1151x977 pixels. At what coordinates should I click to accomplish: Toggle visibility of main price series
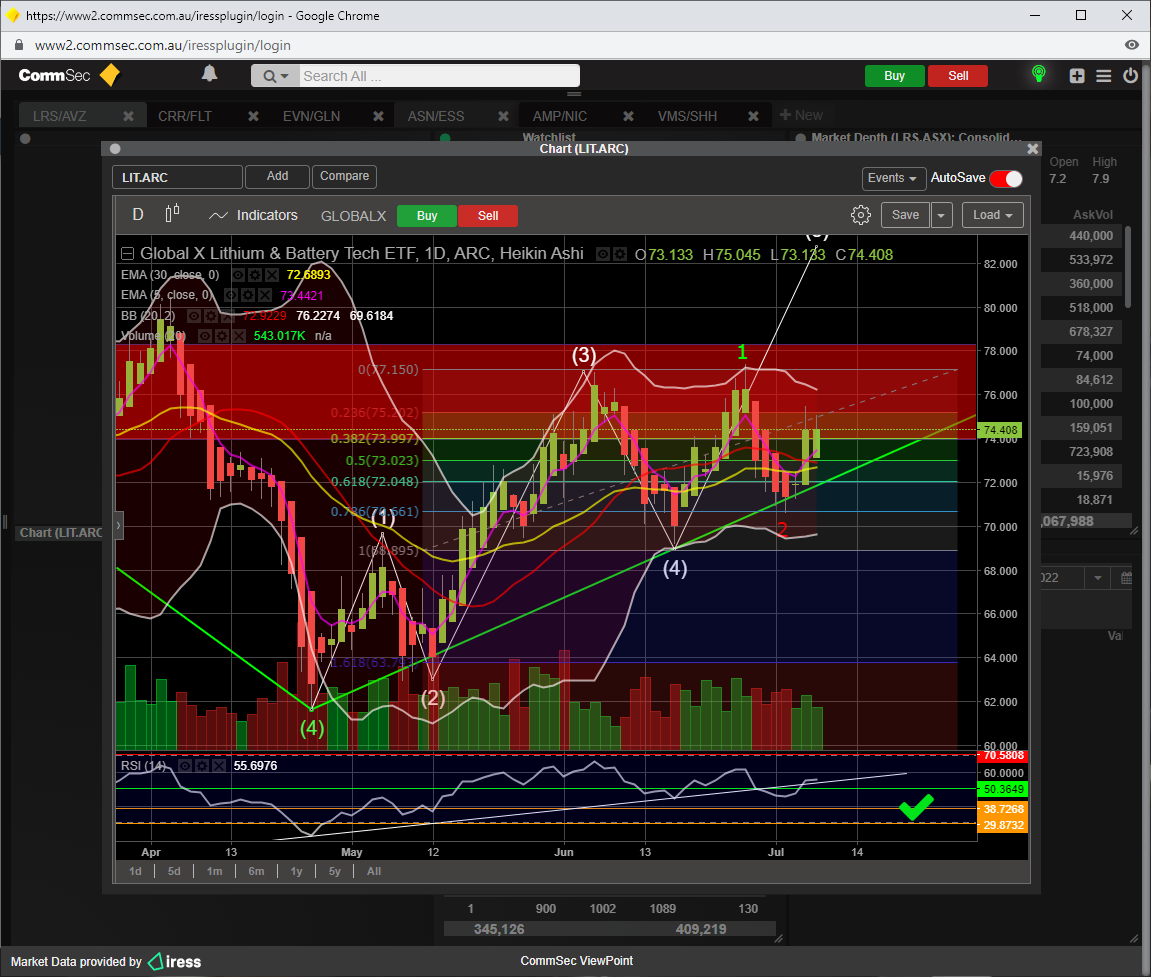(603, 255)
